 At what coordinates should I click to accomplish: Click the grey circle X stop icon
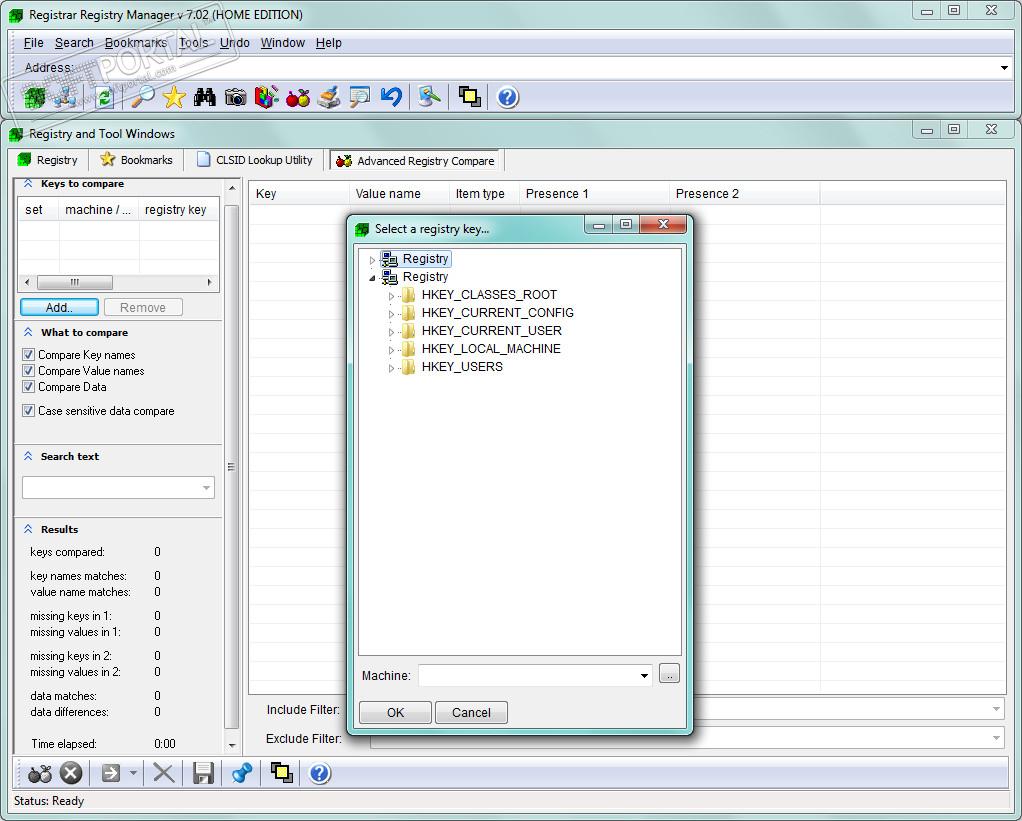(71, 773)
